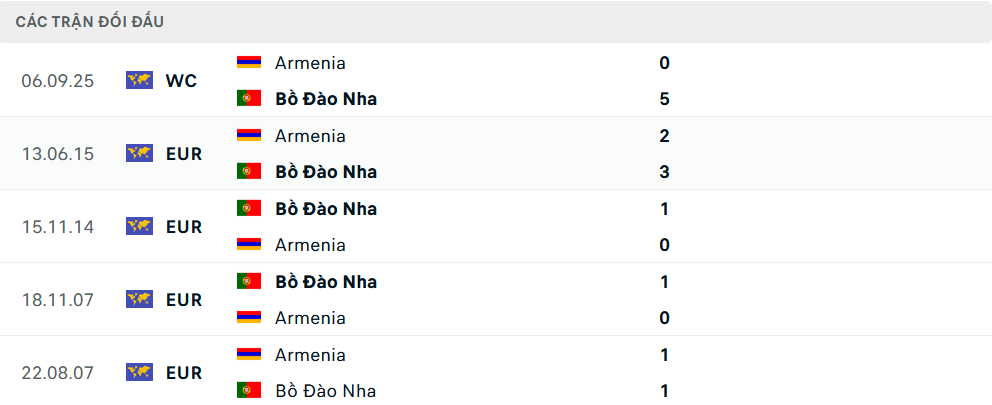Image resolution: width=992 pixels, height=405 pixels.
Task: Click the world map icon beside WC
Action: point(139,80)
